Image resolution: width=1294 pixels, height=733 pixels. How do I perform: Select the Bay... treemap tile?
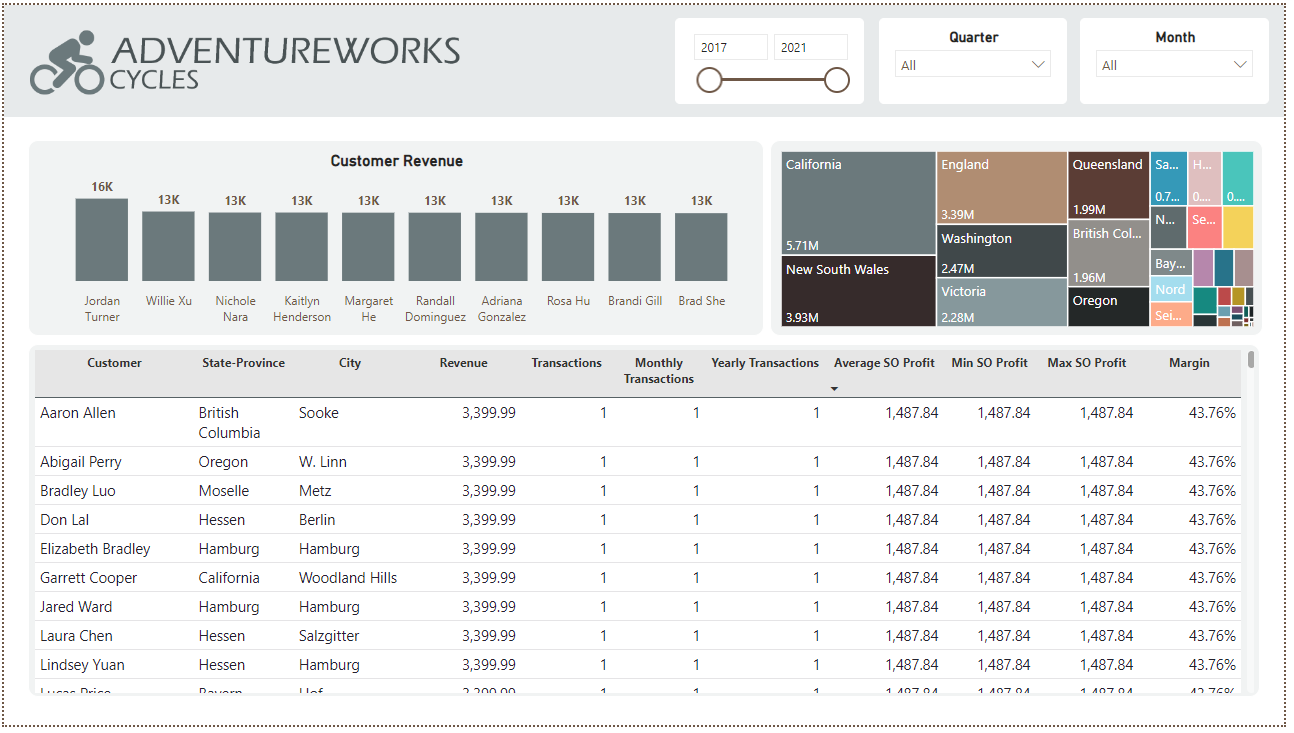[1170, 263]
